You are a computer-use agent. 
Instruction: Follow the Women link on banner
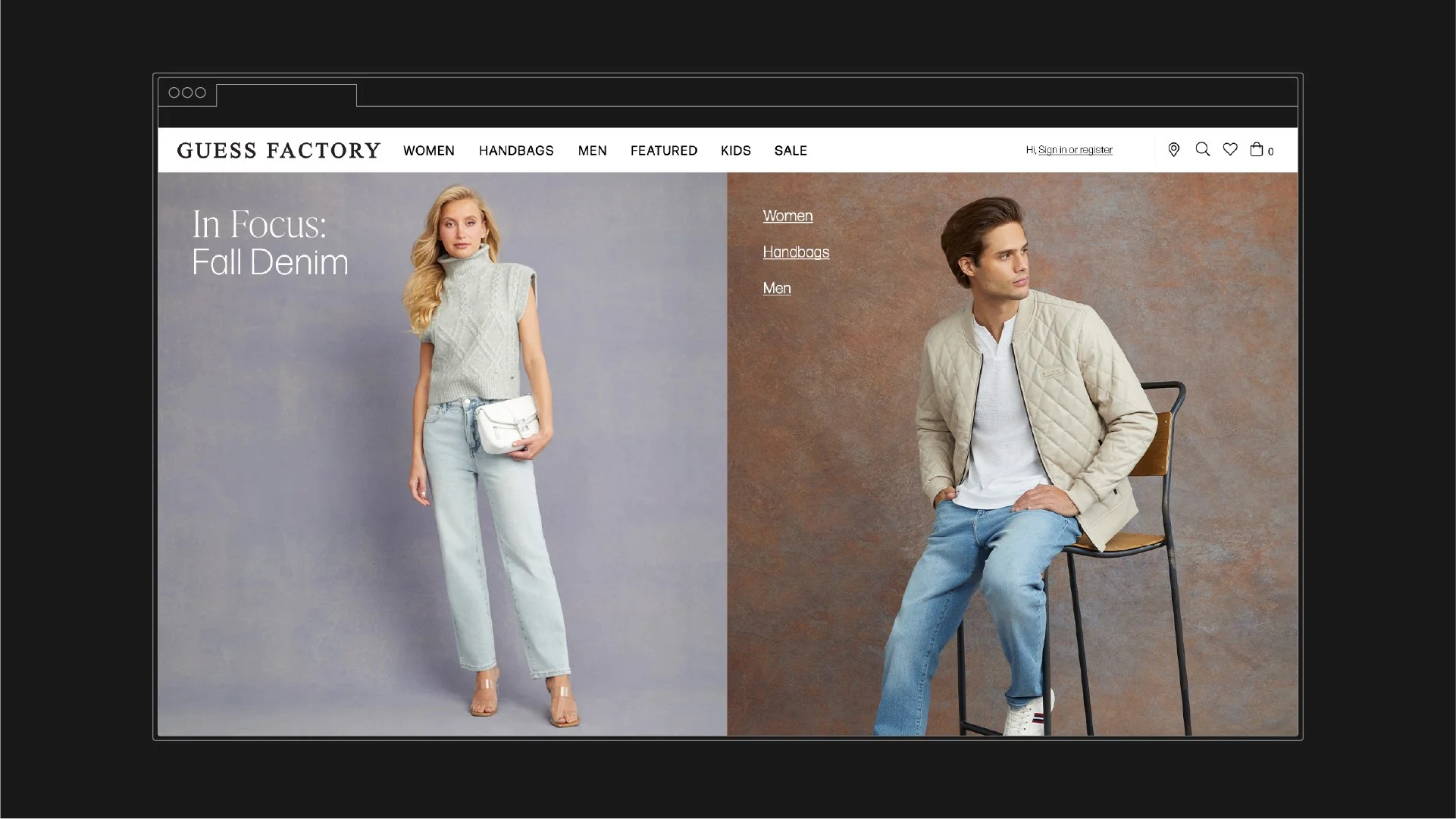pyautogui.click(x=787, y=216)
